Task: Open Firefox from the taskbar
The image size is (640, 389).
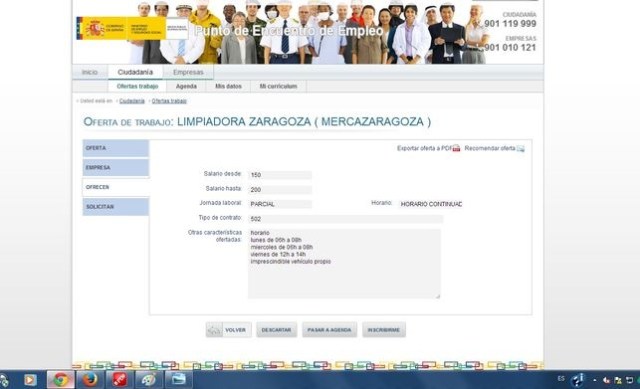Action: 90,380
